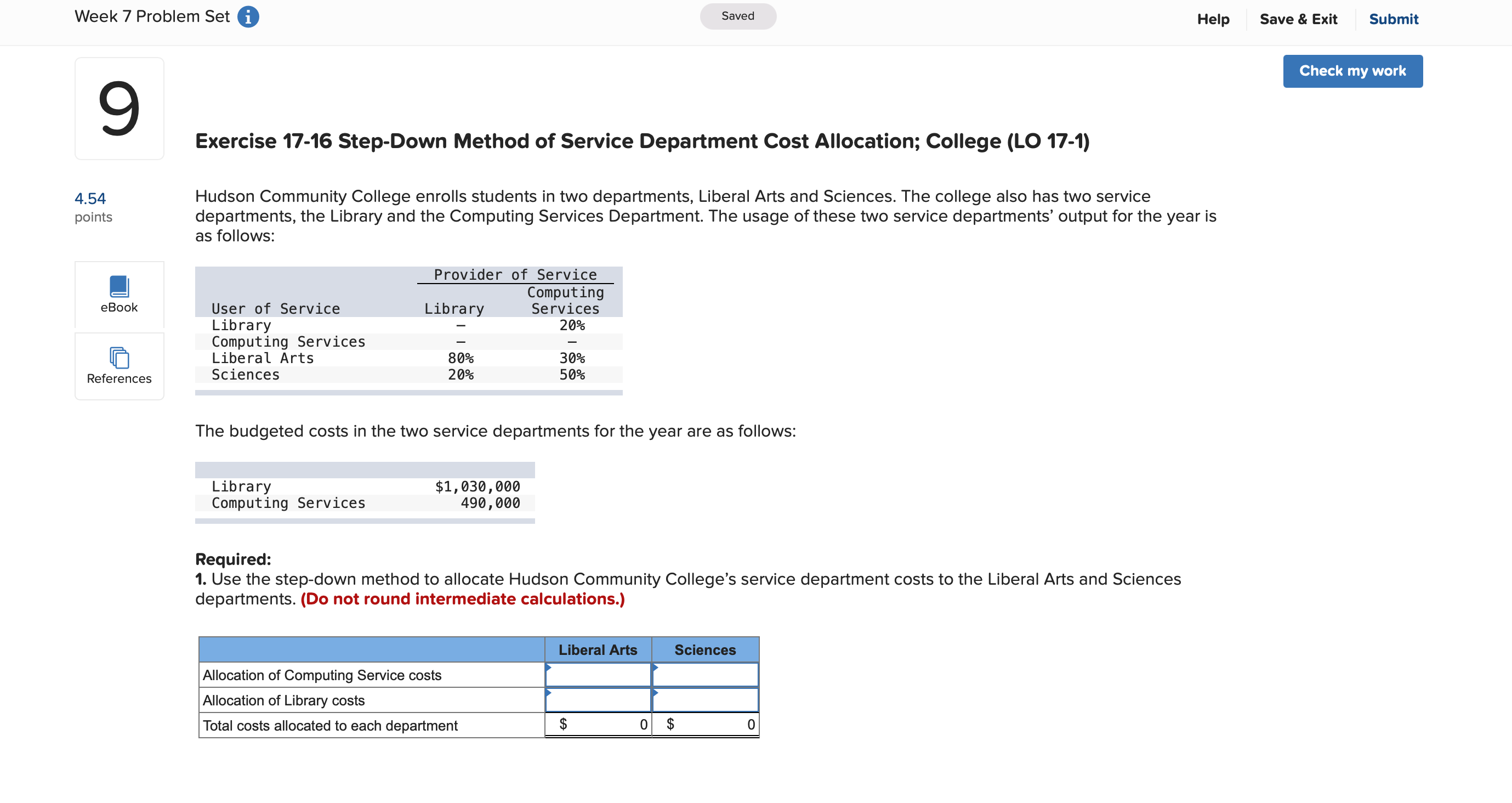Viewport: 1512px width, 803px height.
Task: Click the 4.54 points label
Action: point(90,199)
